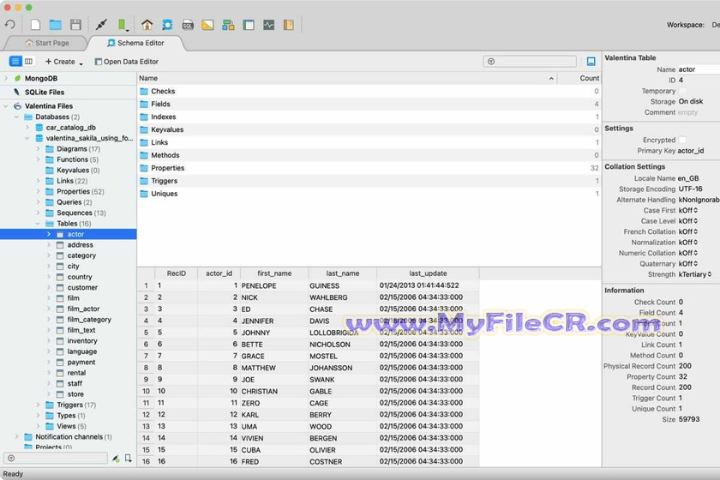Screen dimensions: 720x480
Task: Click the yellow ruler design icon in the toolbar
Action: (208, 24)
